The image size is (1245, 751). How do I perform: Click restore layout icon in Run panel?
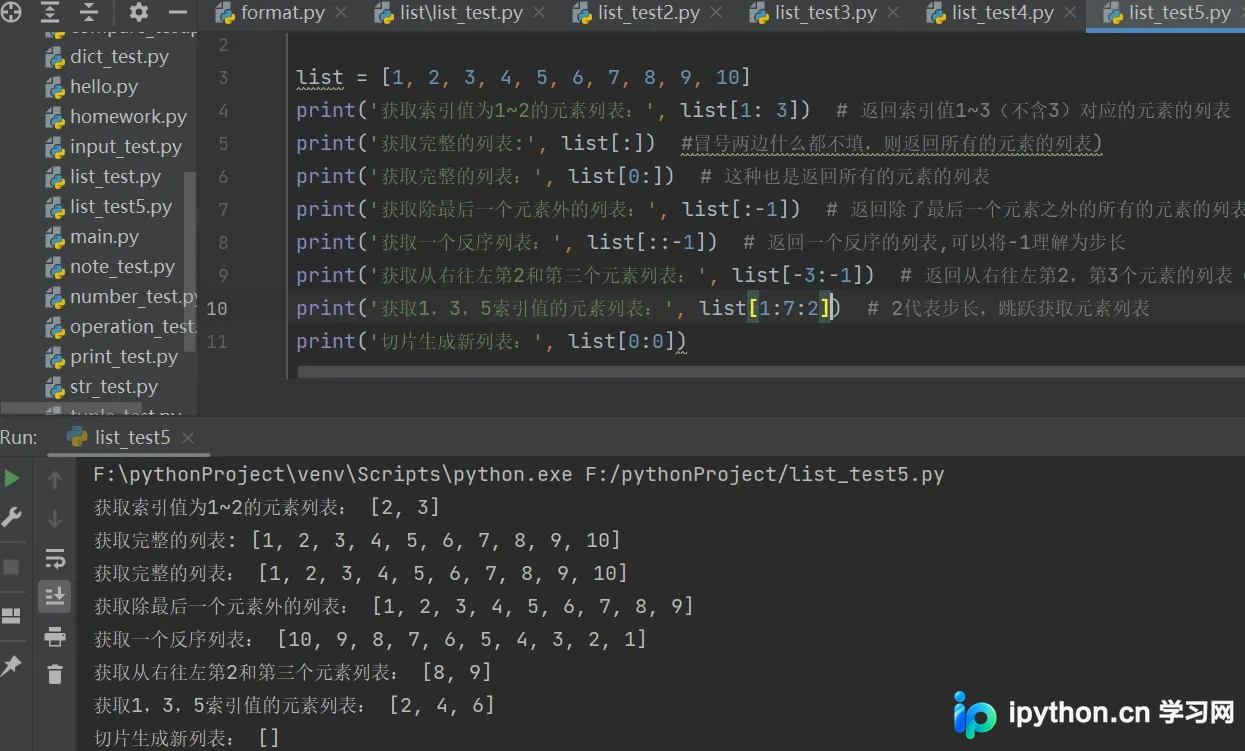pos(11,616)
